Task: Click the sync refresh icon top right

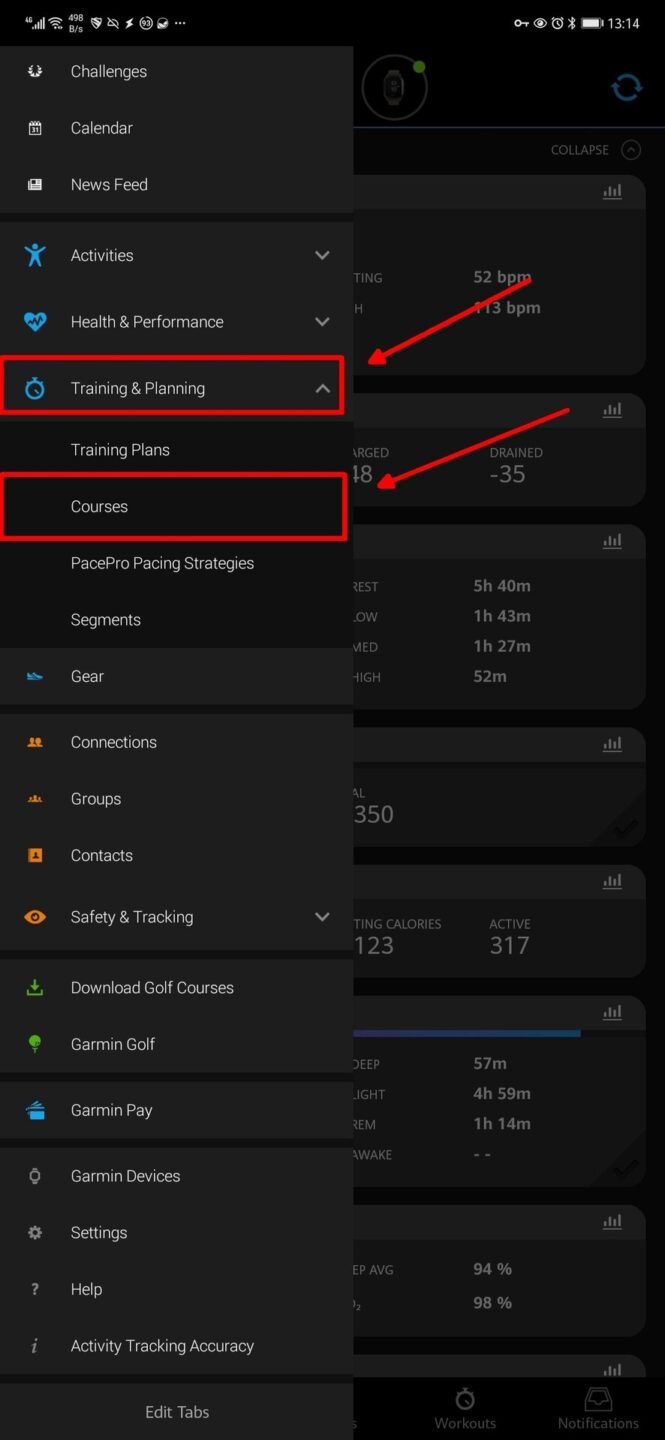Action: click(x=626, y=86)
